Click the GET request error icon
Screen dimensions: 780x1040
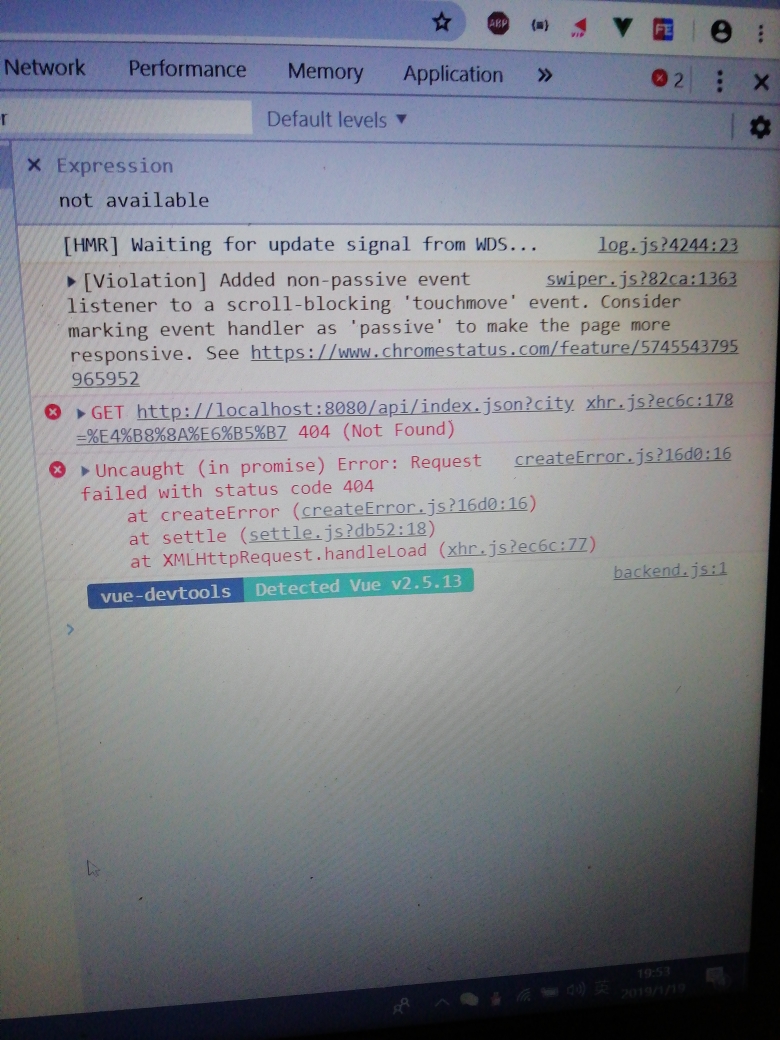[52, 412]
